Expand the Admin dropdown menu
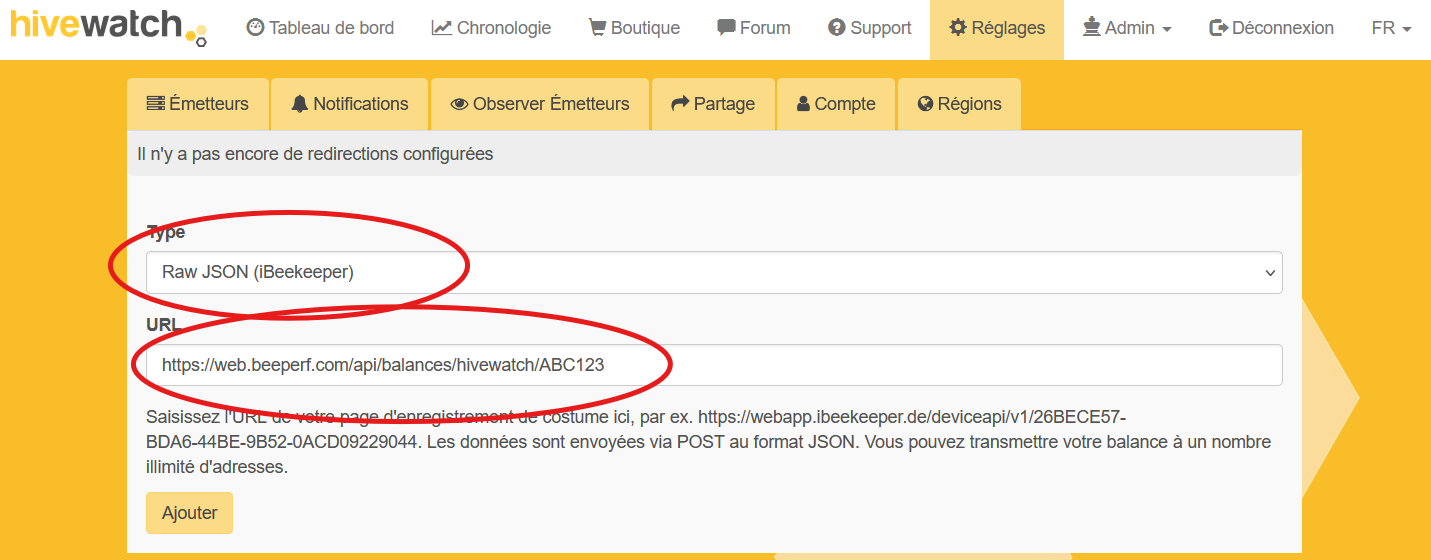This screenshot has height=560, width=1431. point(1126,28)
